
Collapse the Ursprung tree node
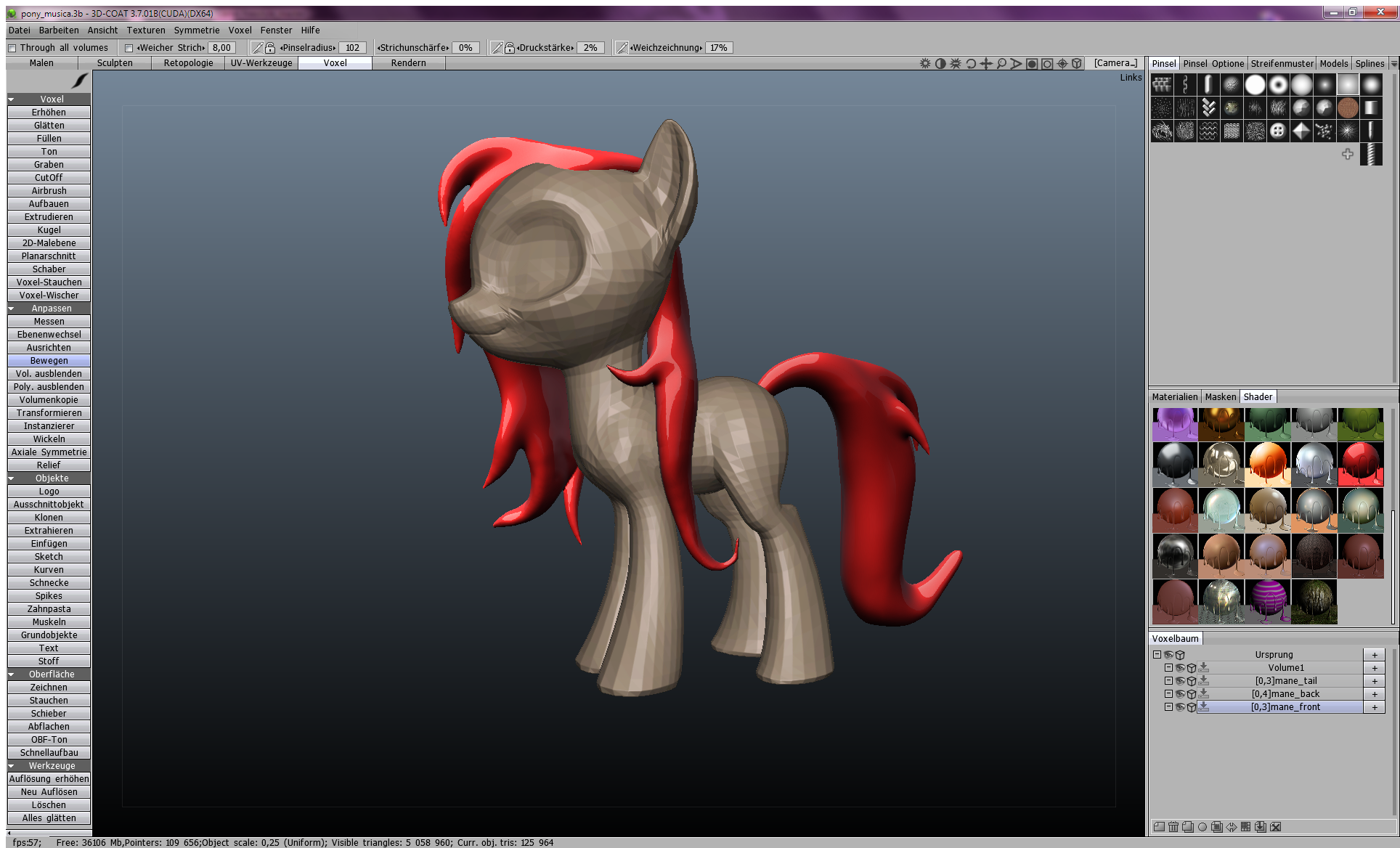1157,655
